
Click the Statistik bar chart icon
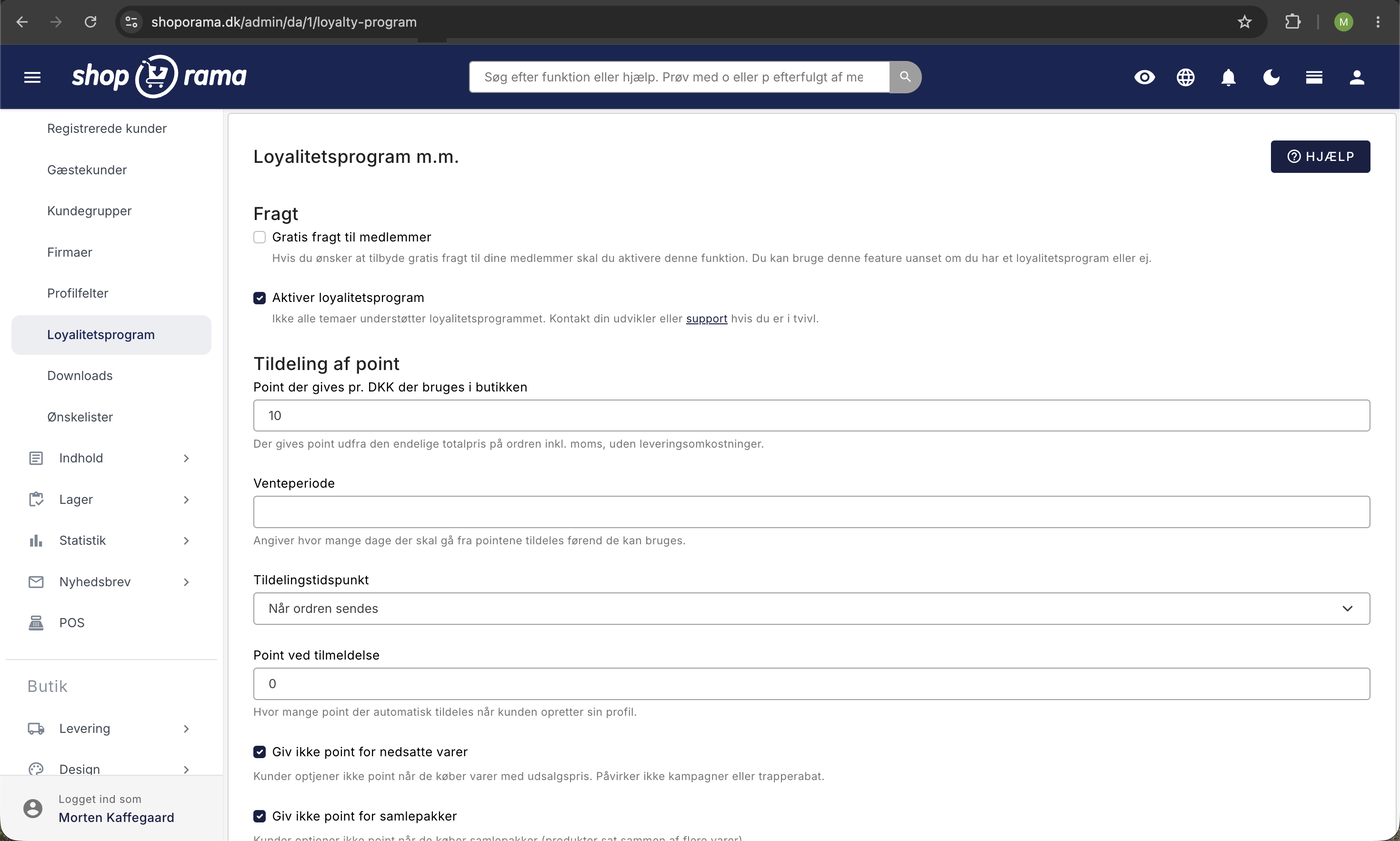point(36,540)
